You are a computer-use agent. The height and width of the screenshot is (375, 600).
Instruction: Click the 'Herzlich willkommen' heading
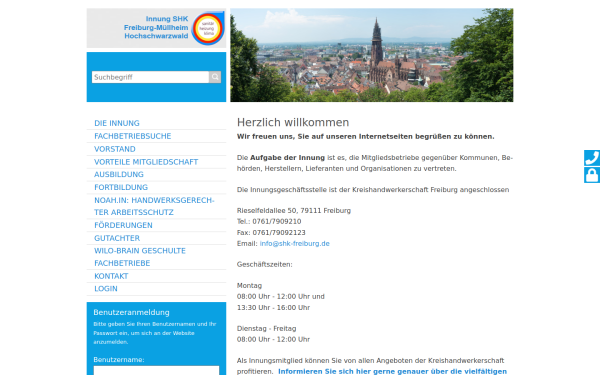pos(293,122)
